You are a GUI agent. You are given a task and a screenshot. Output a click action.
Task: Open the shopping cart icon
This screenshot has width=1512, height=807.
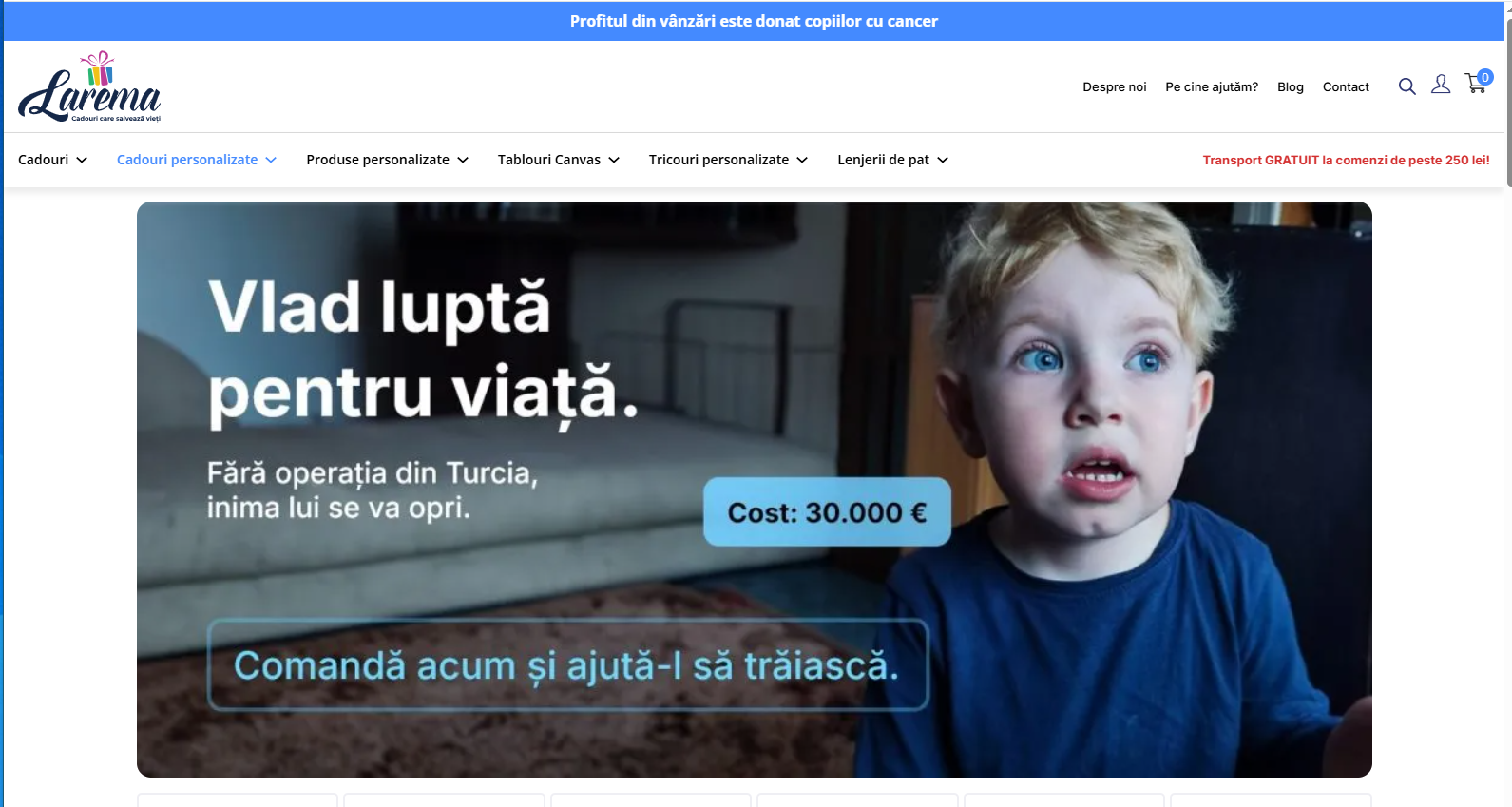point(1475,85)
